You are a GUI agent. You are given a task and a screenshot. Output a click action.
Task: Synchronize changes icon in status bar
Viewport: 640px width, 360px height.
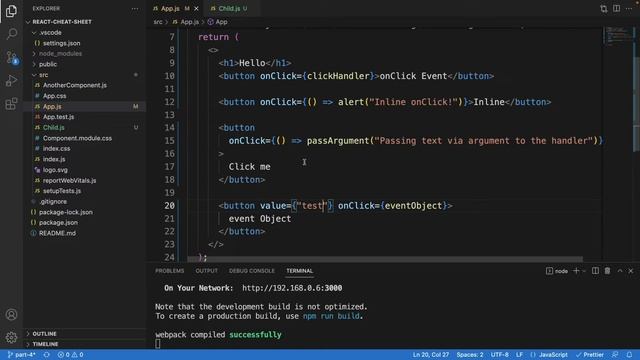pyautogui.click(x=47, y=355)
